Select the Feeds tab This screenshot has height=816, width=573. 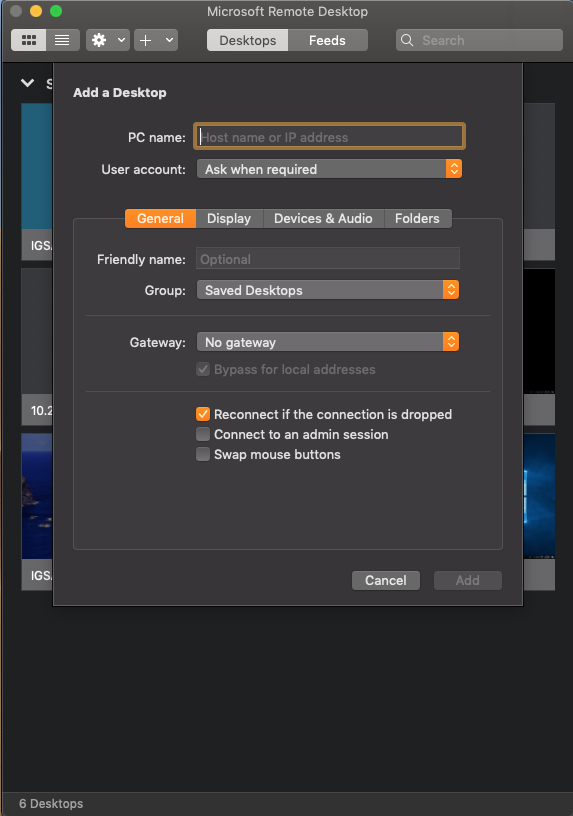[327, 40]
